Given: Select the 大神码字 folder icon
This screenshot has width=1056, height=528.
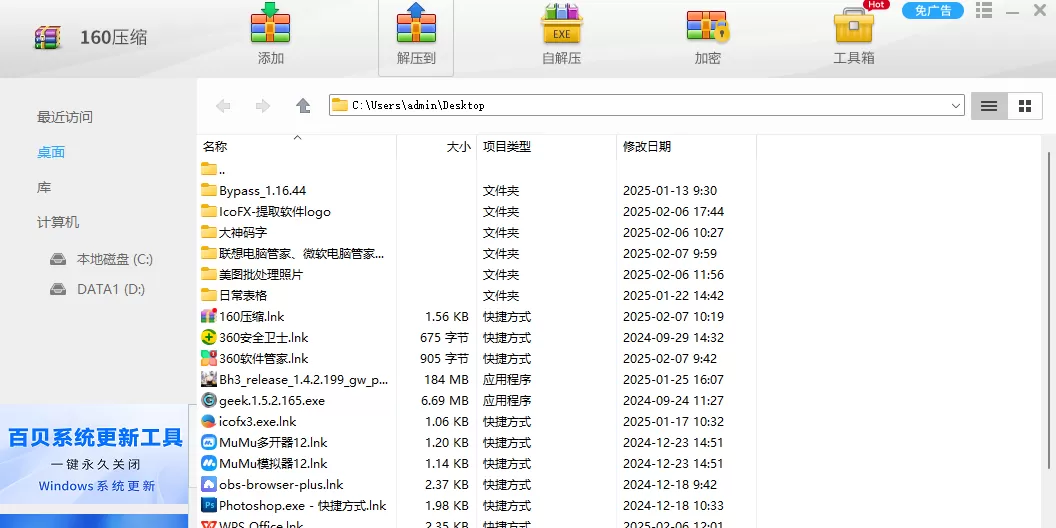Looking at the screenshot, I should (209, 232).
